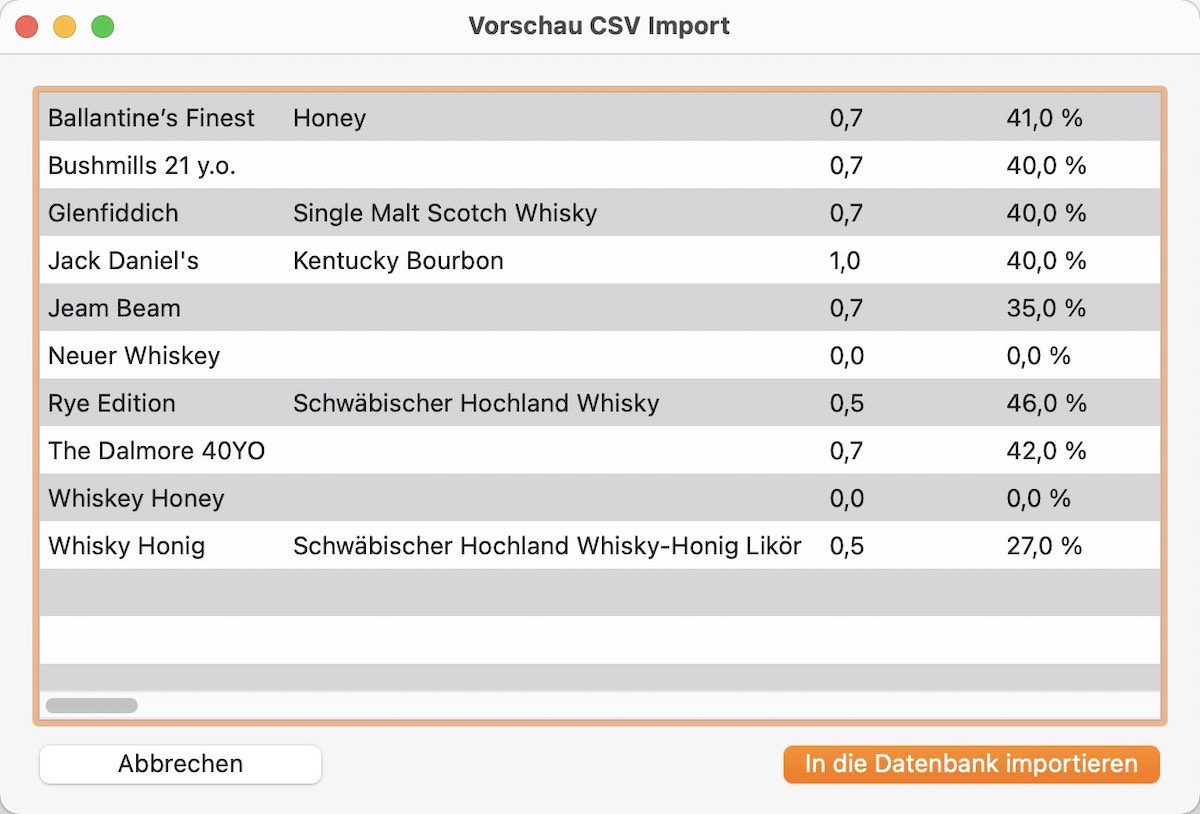Select the Neuer Whiskey row
This screenshot has height=814, width=1200.
[600, 355]
